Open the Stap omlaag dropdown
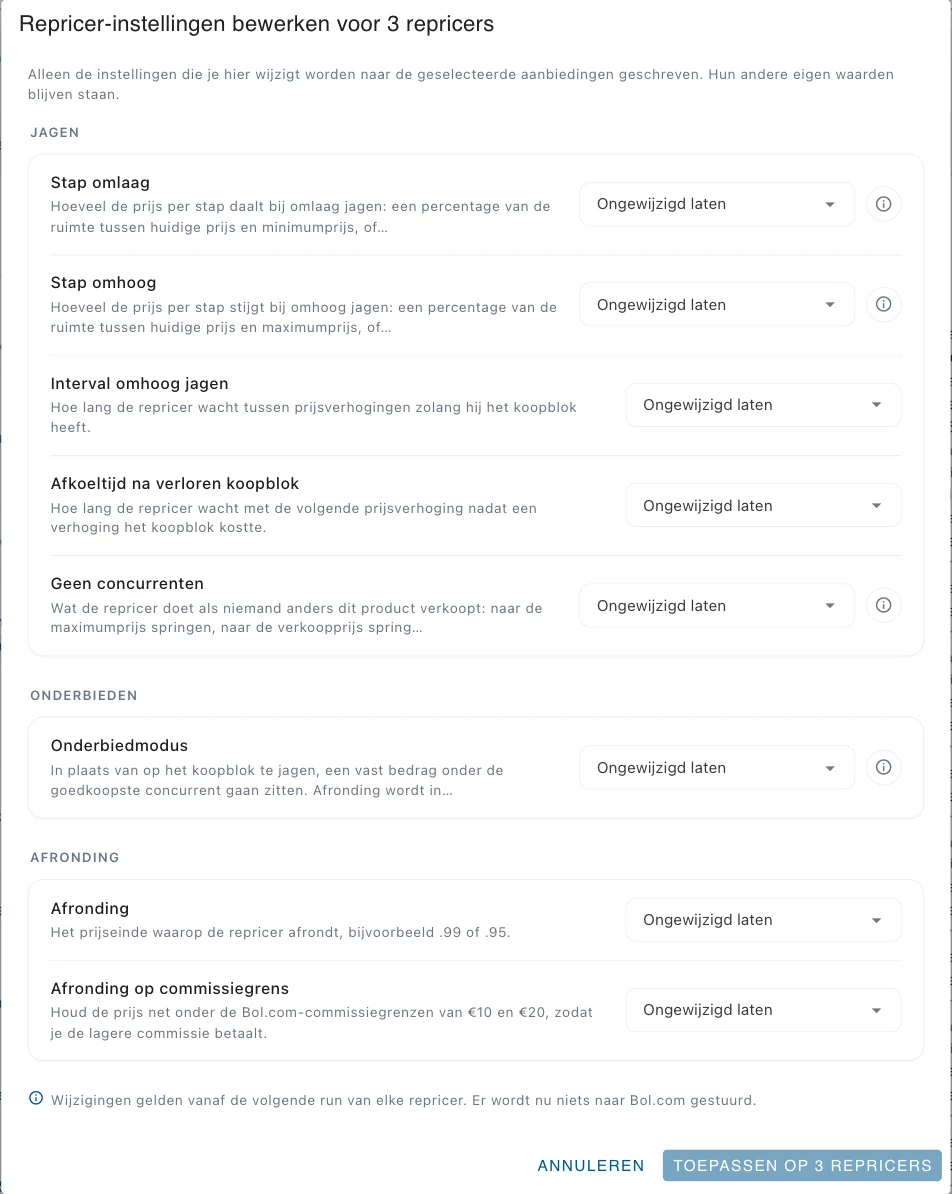The width and height of the screenshot is (952, 1194). point(717,204)
